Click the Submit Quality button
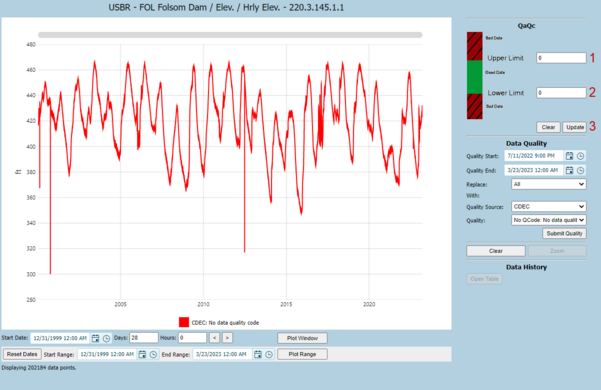 coord(564,233)
